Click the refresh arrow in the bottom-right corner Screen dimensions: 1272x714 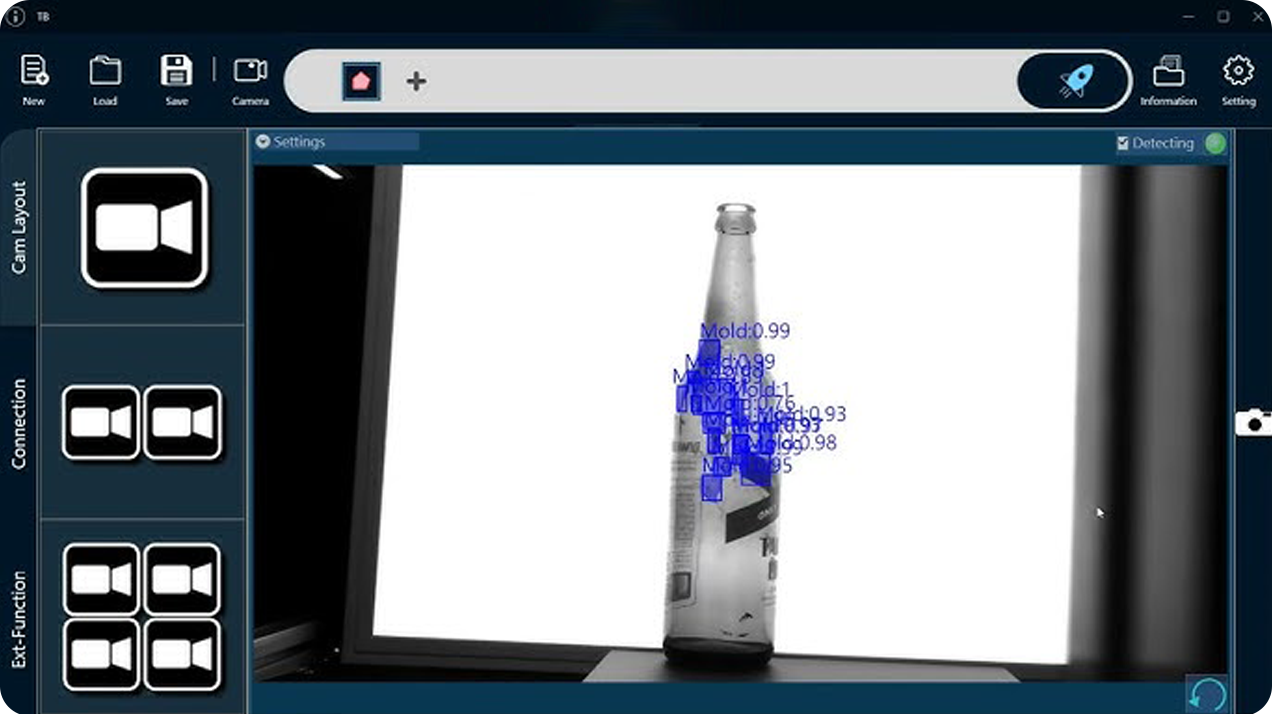[x=1205, y=690]
